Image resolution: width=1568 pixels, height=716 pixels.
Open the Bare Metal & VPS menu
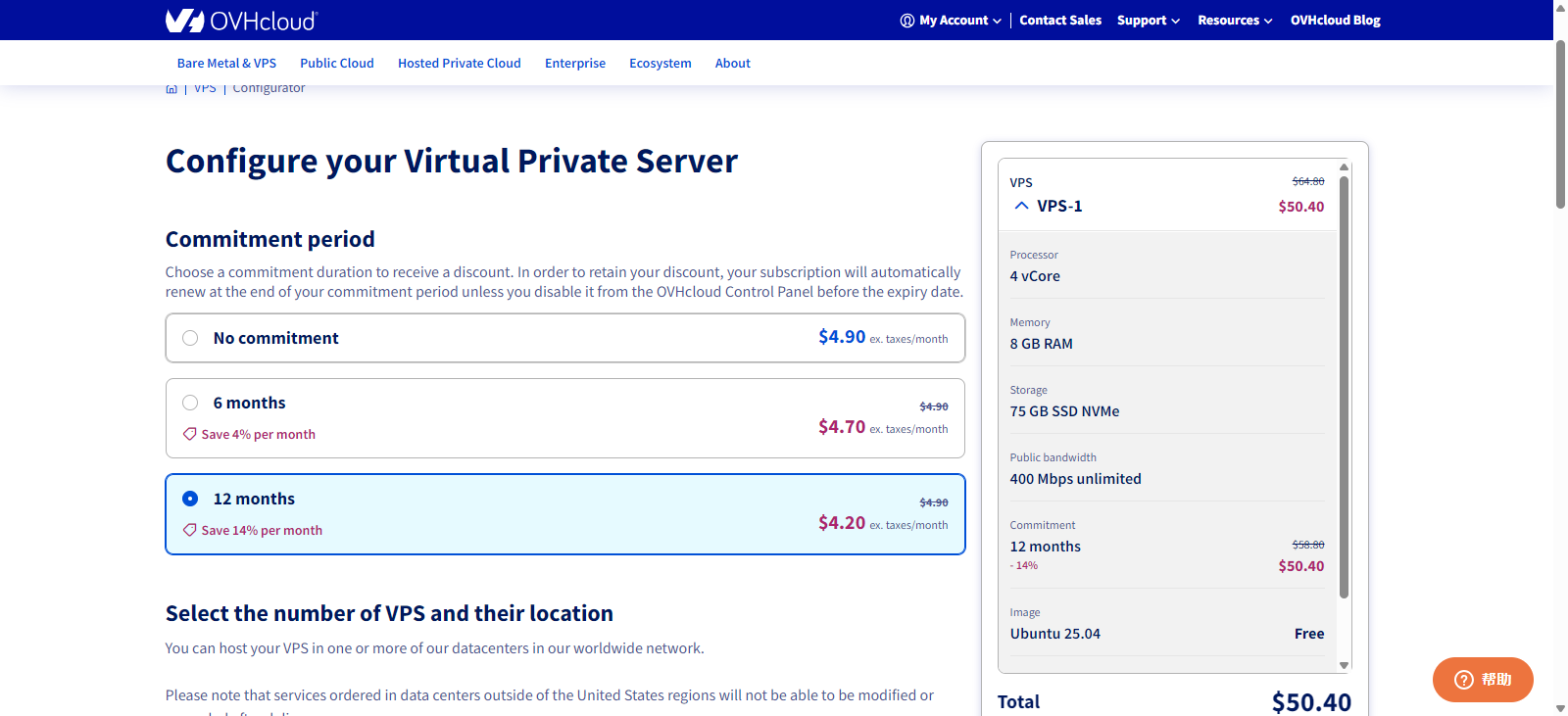(226, 64)
